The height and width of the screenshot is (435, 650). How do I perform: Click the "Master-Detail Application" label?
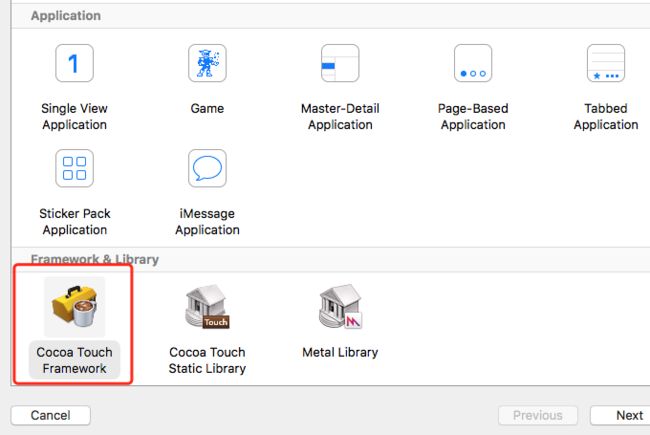tap(340, 117)
